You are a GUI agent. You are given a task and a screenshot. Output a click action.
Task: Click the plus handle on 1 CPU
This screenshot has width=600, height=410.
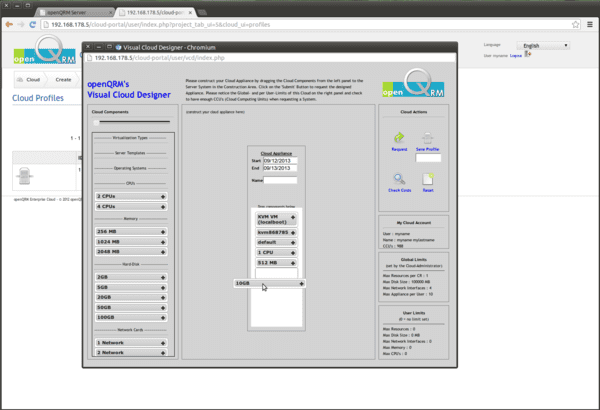tap(293, 253)
